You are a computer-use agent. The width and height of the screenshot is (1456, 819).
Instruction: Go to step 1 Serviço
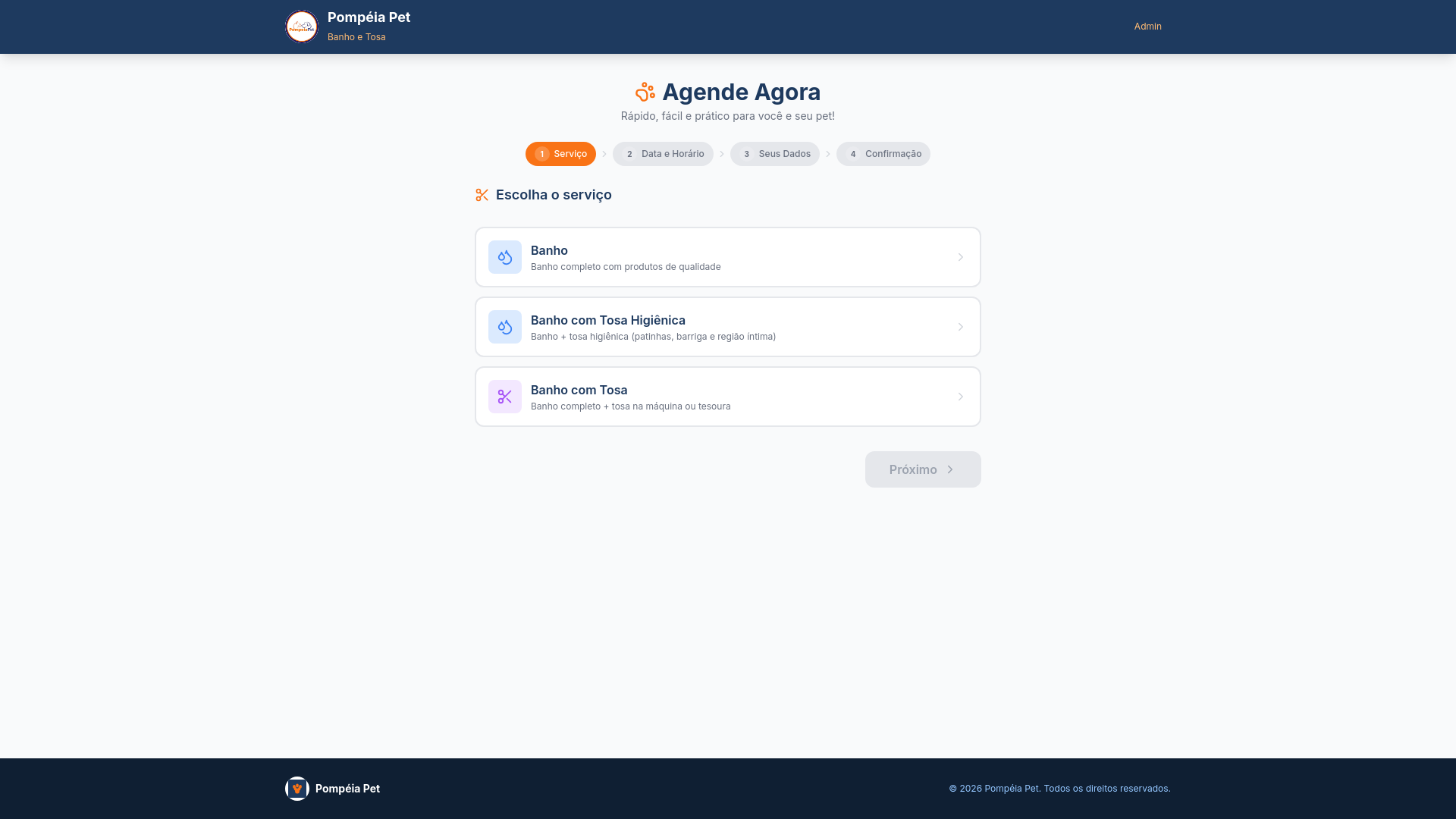[560, 154]
